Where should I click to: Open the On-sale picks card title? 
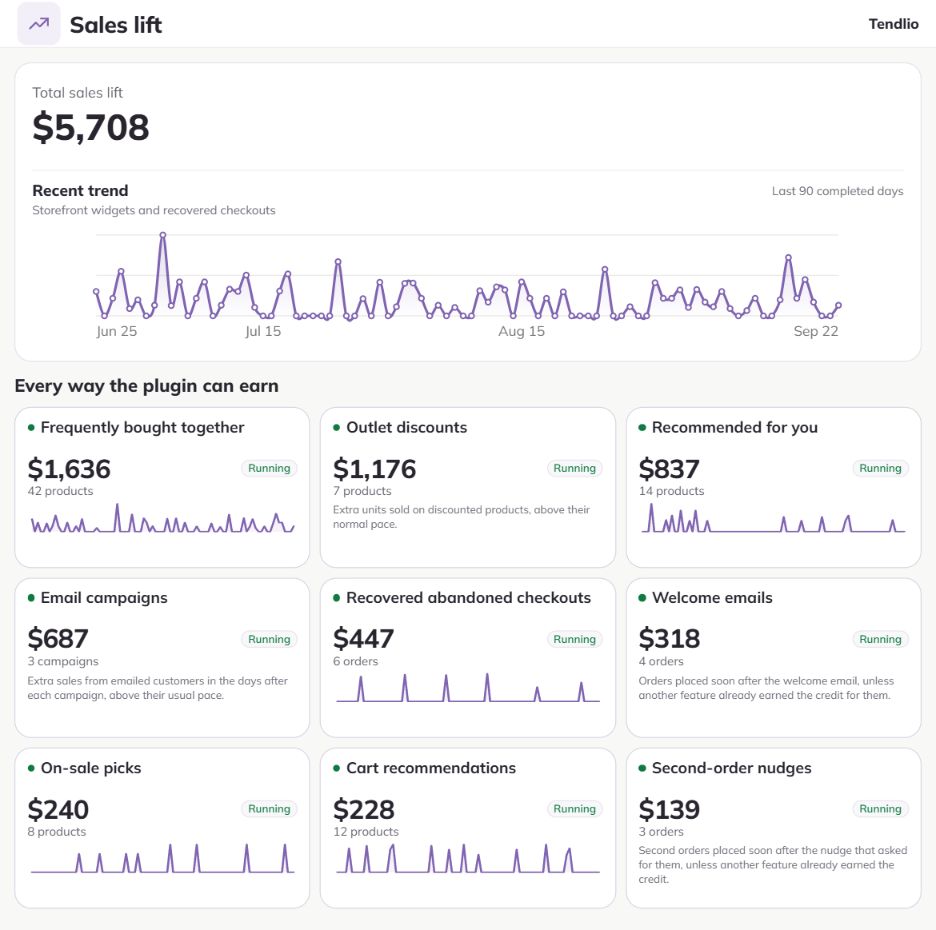click(91, 768)
